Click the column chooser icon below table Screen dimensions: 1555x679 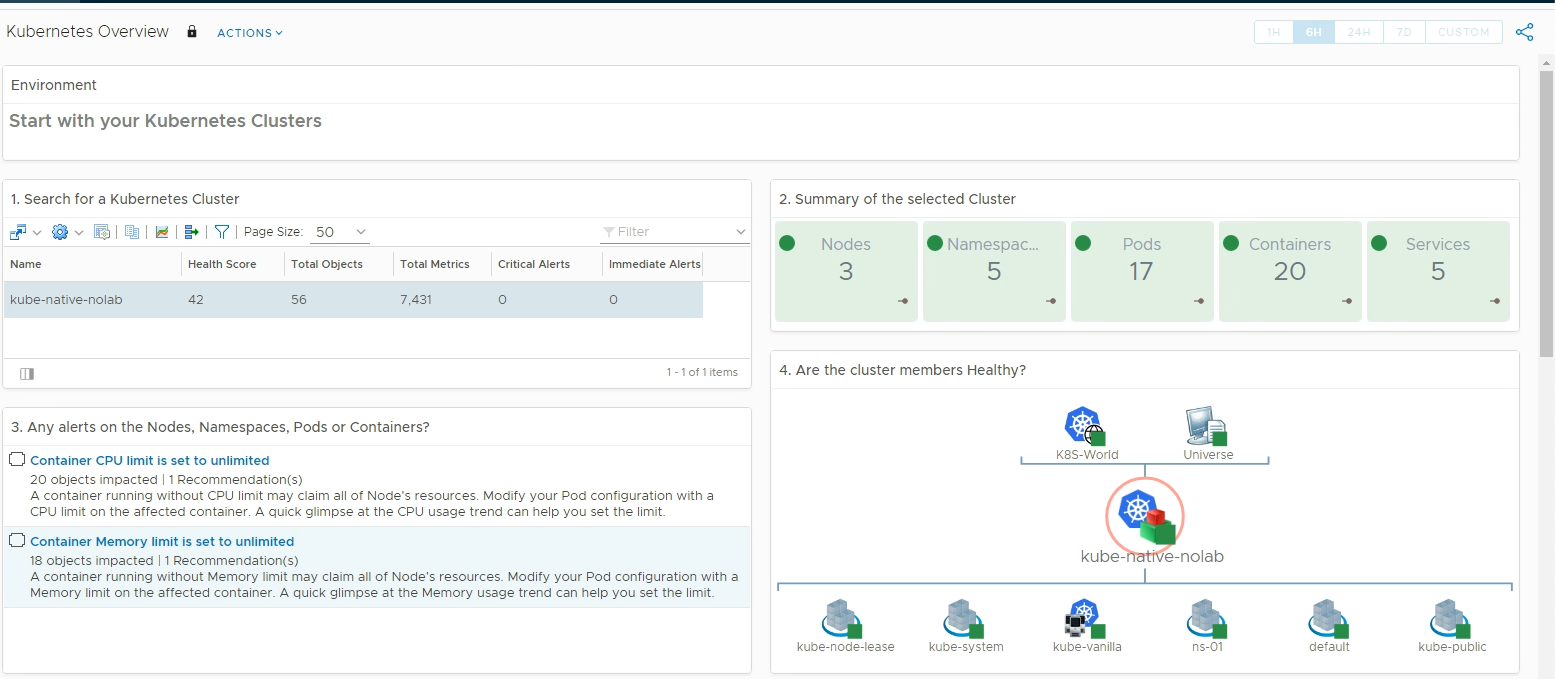click(x=27, y=373)
